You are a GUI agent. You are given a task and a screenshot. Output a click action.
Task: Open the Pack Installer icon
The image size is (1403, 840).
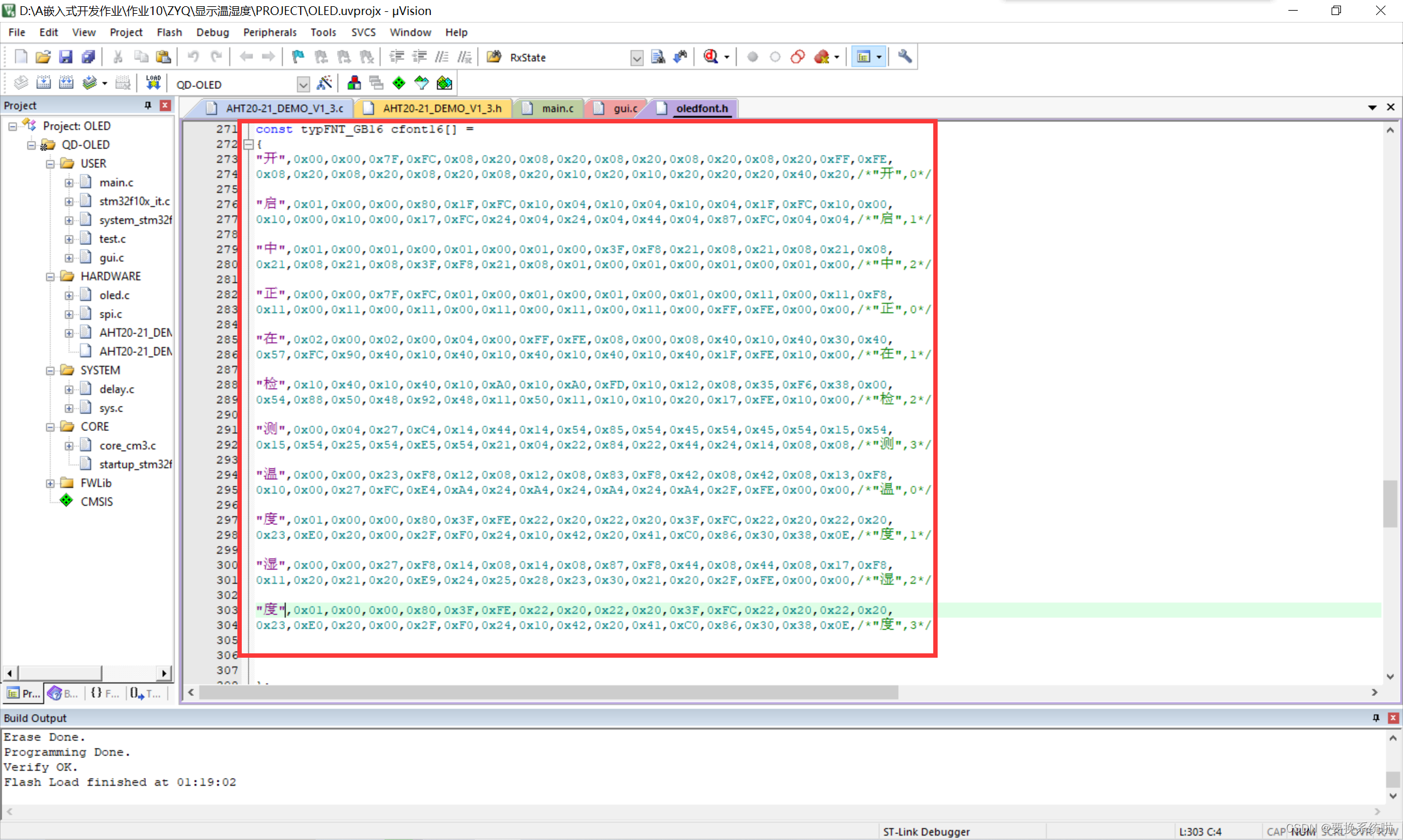click(444, 83)
